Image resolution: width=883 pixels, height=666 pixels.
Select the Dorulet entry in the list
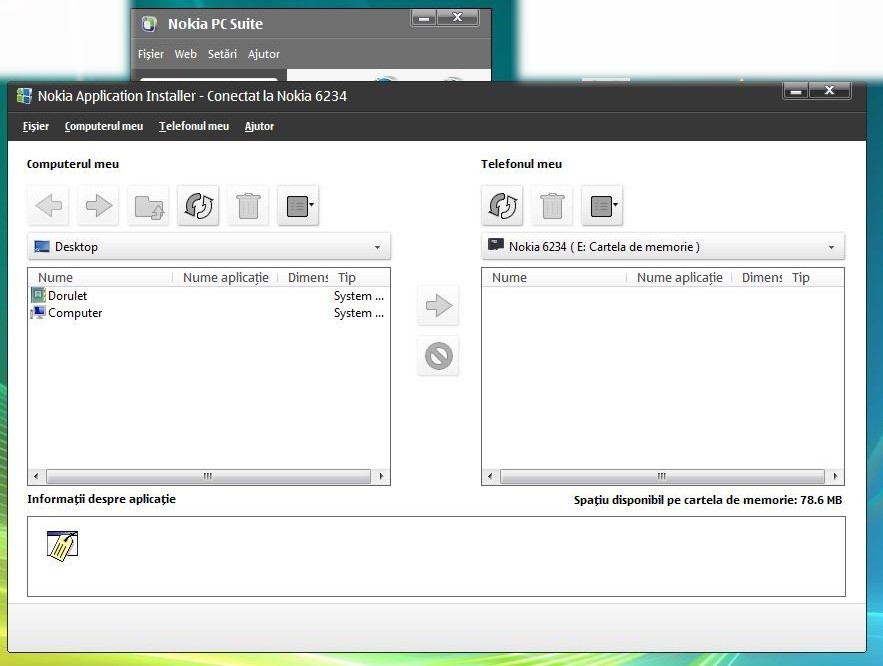click(68, 296)
